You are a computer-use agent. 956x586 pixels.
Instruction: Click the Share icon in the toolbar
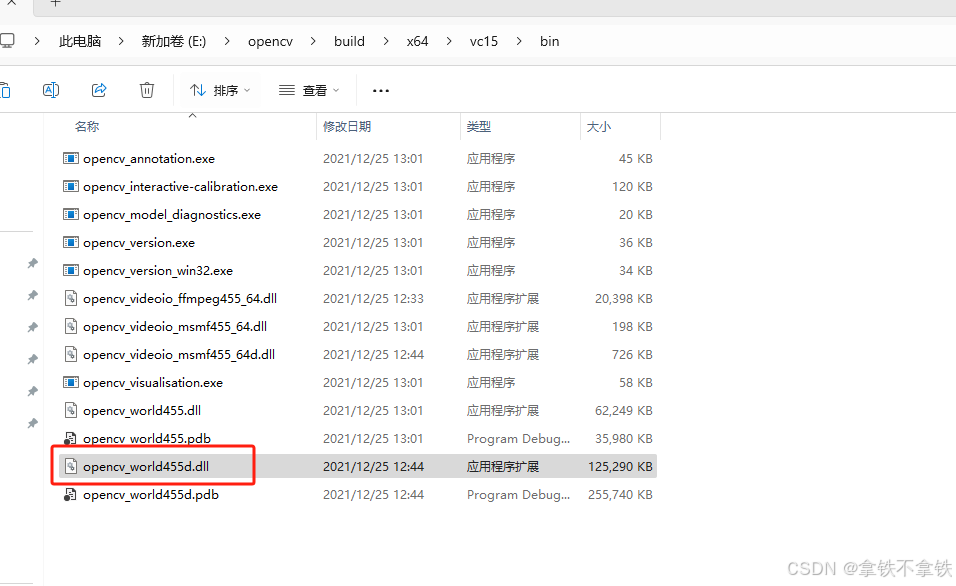pos(98,89)
